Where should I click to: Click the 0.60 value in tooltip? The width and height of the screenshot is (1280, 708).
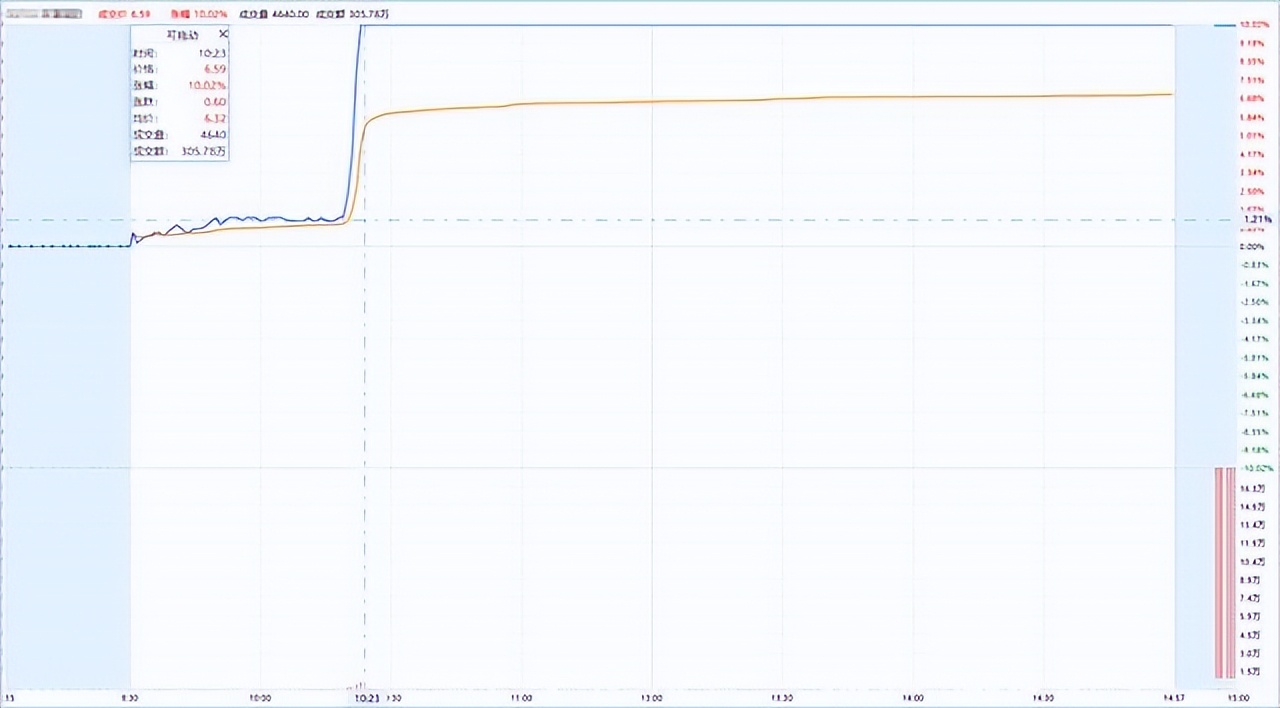(214, 102)
